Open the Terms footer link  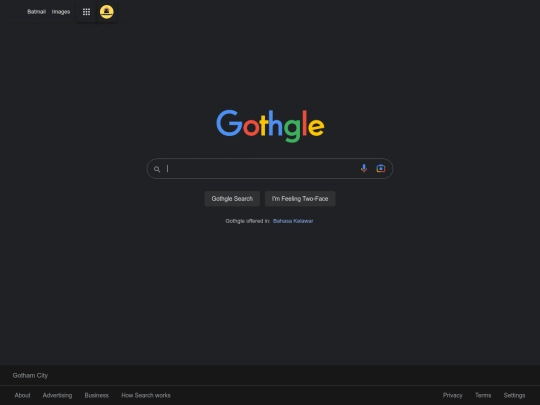pos(483,395)
